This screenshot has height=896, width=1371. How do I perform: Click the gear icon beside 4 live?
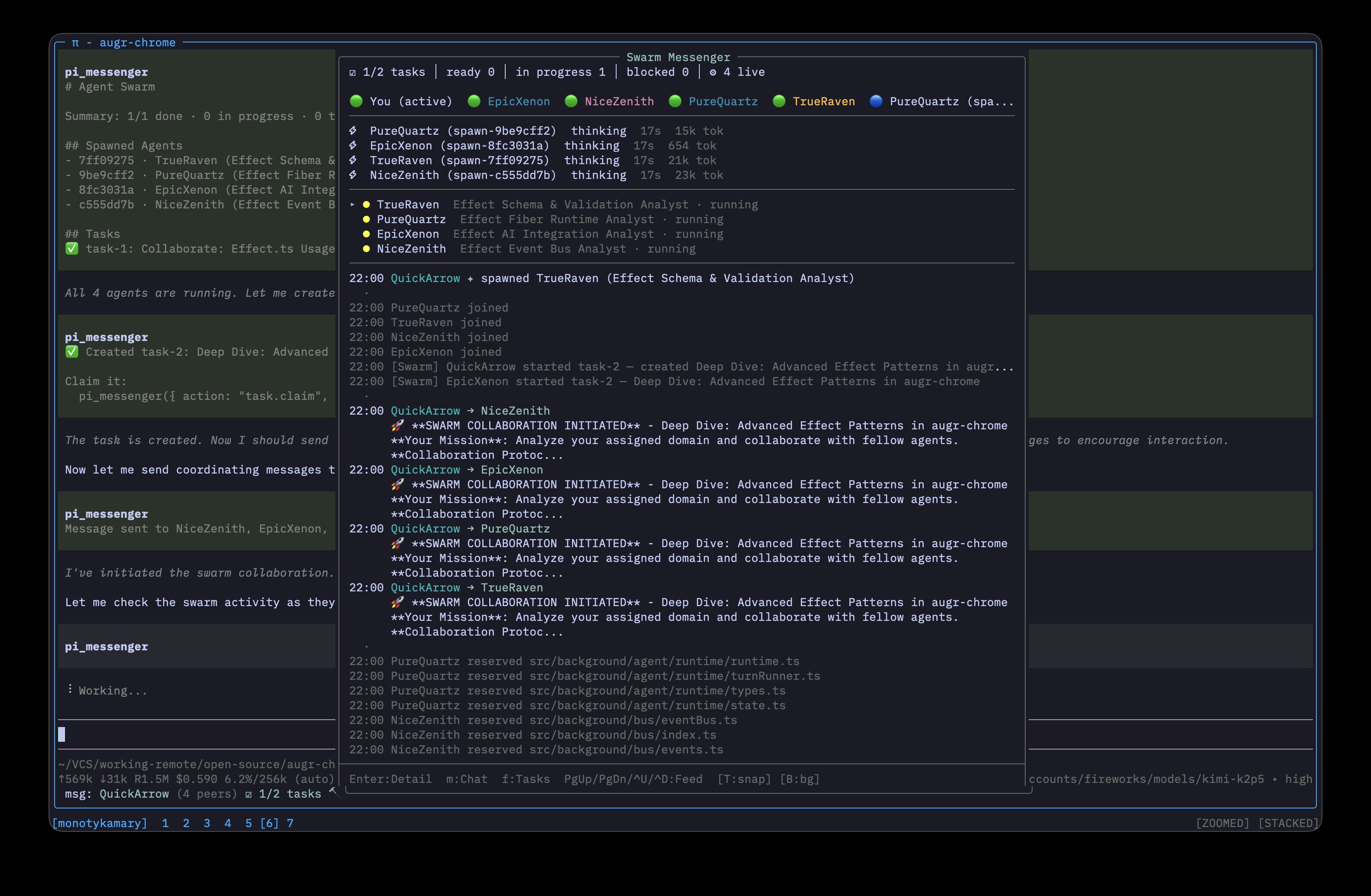point(712,72)
